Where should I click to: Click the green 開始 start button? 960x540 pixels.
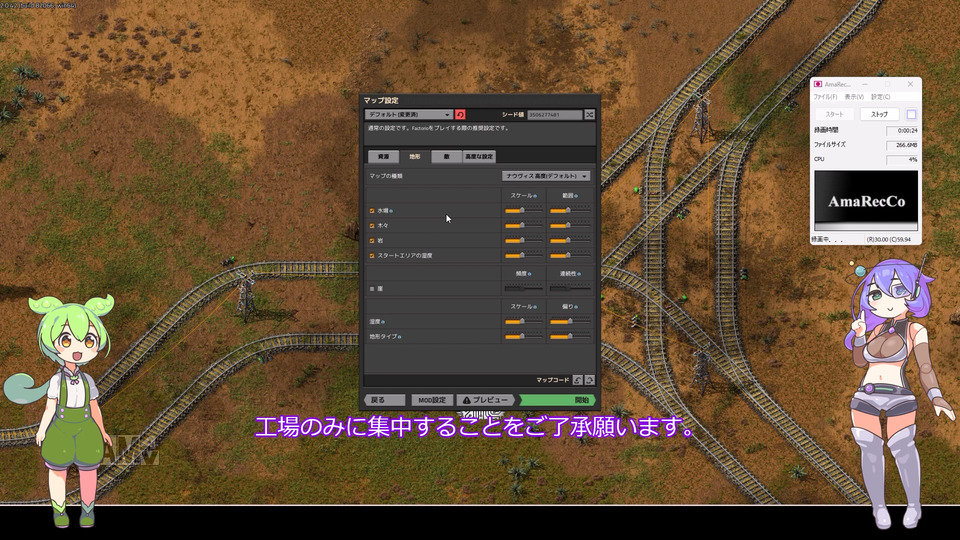(x=558, y=400)
